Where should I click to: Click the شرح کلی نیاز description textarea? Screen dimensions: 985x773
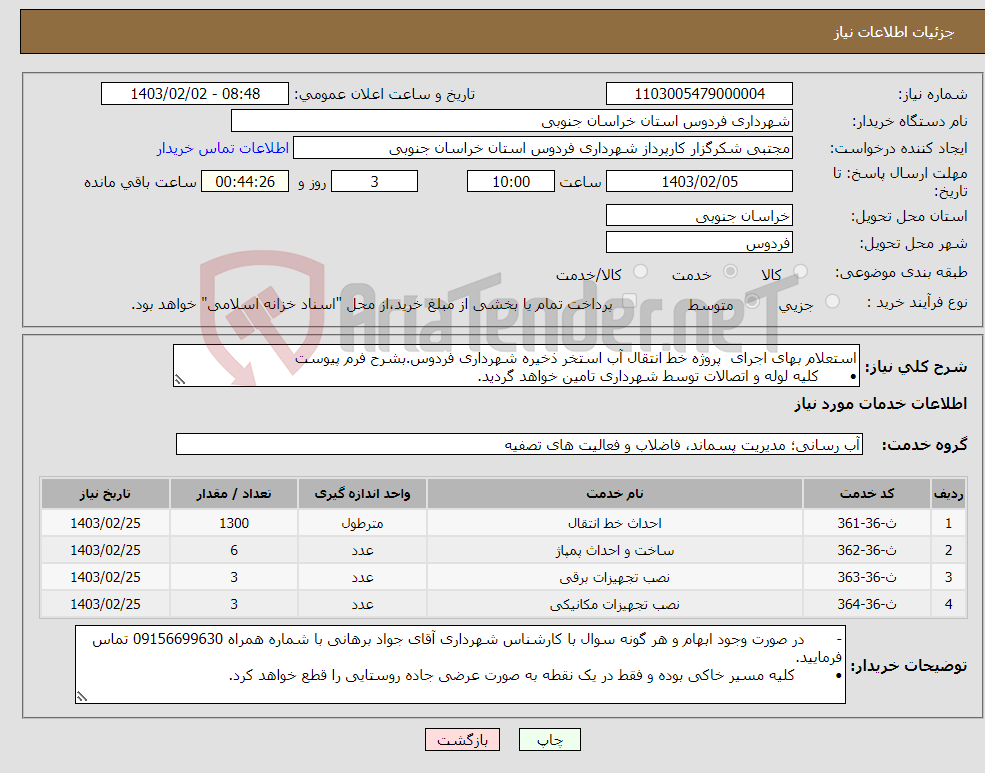516,365
